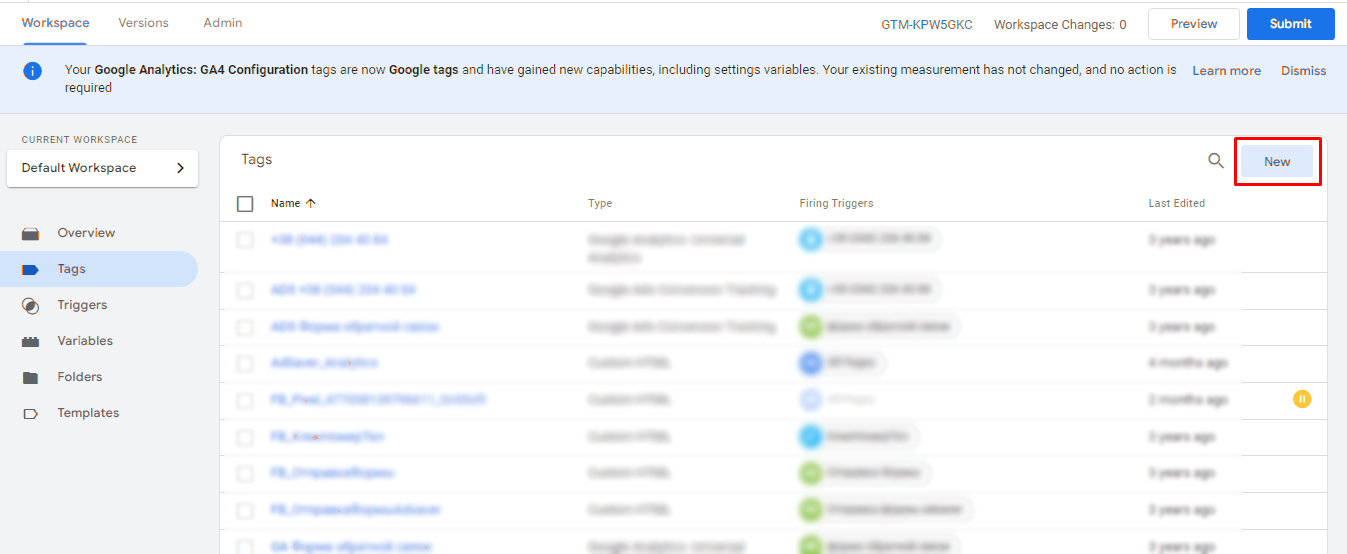
Task: Click the Firing Triggers column header
Action: [836, 203]
